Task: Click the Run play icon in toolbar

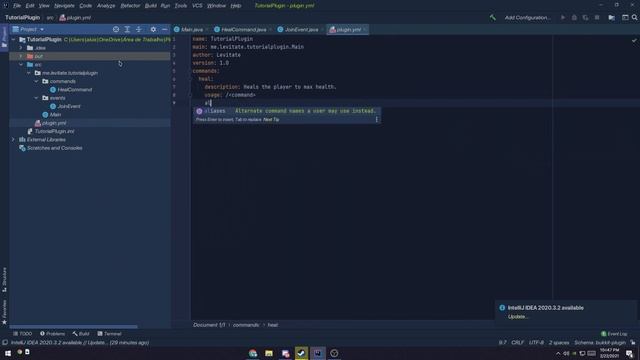Action: click(x=563, y=18)
